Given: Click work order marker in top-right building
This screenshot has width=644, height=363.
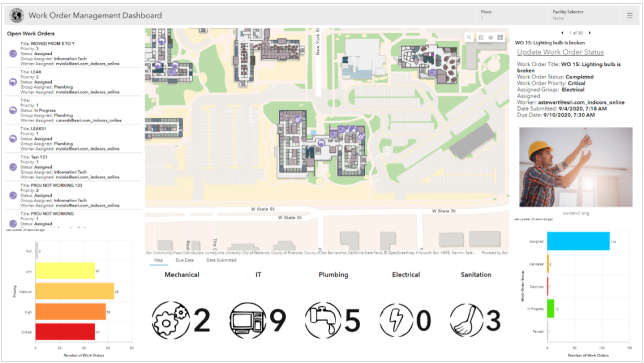Looking at the screenshot, I should pyautogui.click(x=433, y=72).
